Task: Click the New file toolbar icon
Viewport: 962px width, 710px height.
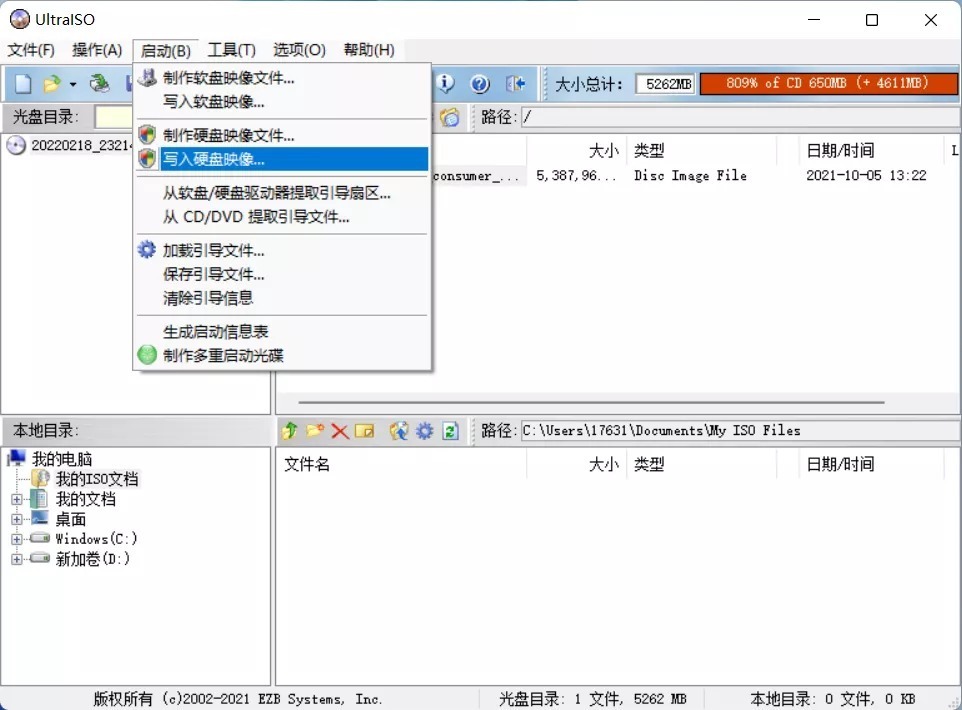Action: coord(22,84)
